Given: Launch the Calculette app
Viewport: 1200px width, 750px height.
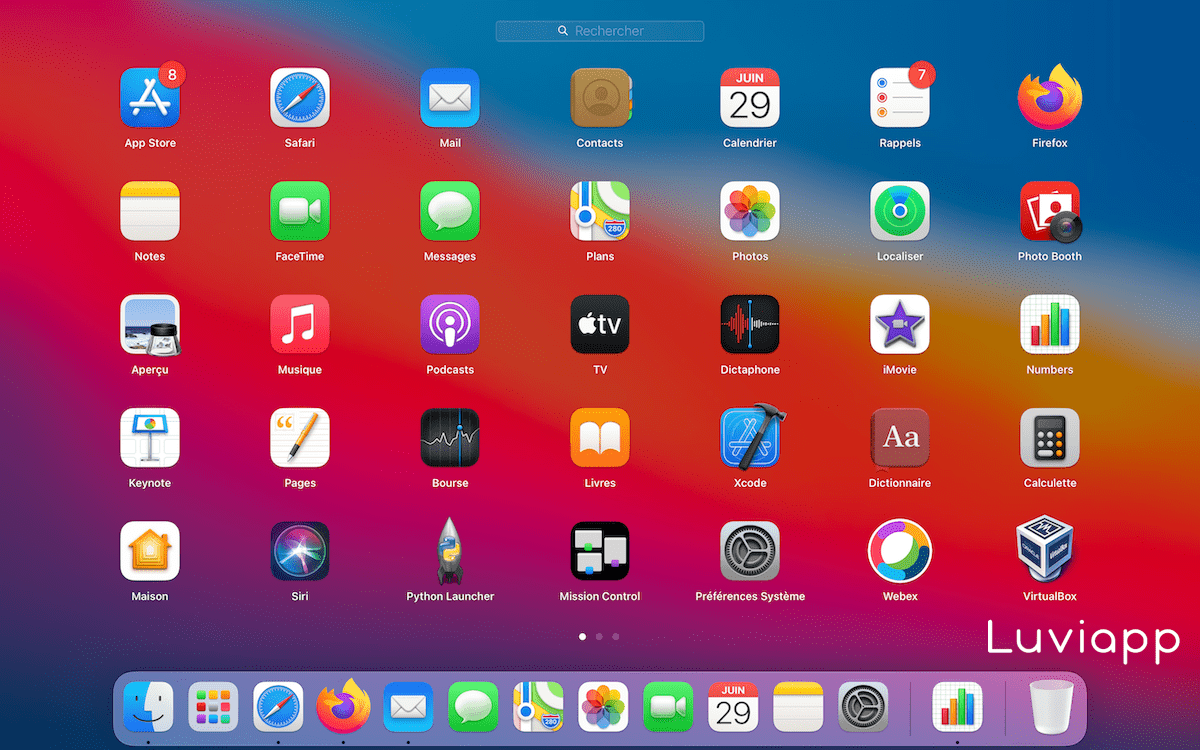Looking at the screenshot, I should tap(1049, 438).
